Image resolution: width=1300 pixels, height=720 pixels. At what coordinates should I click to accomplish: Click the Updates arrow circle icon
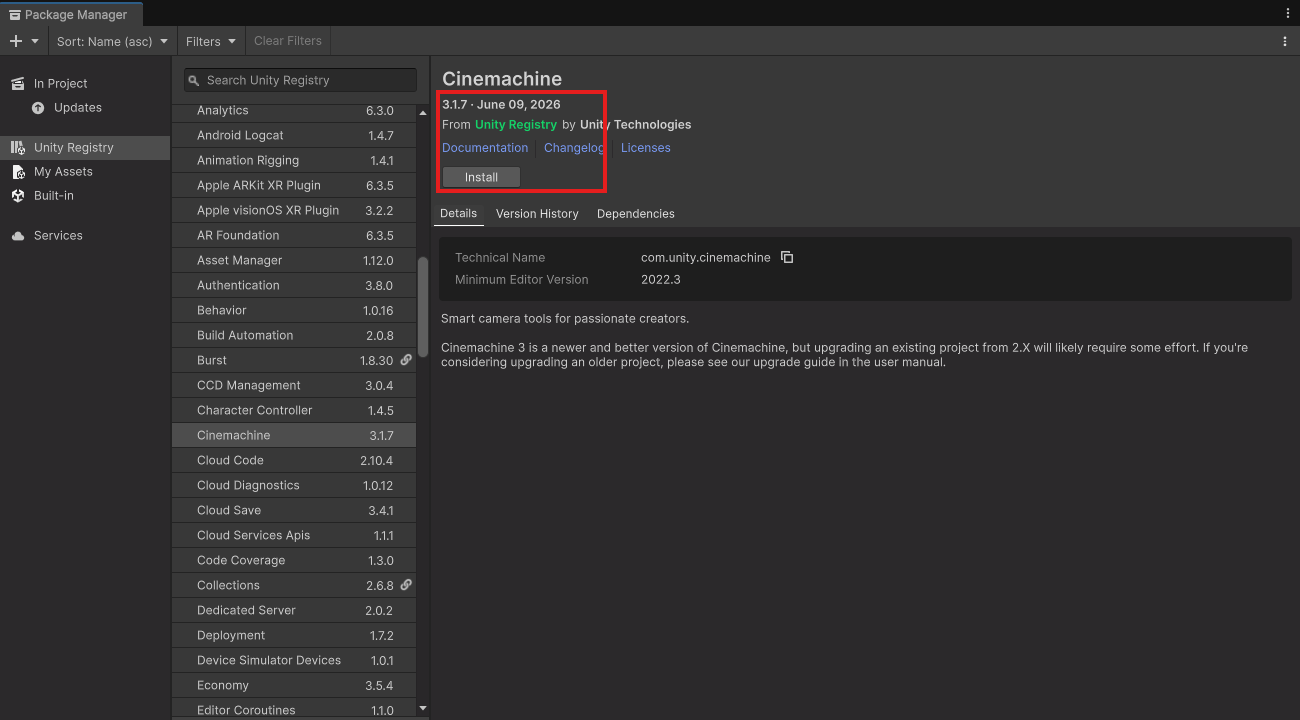pyautogui.click(x=38, y=107)
